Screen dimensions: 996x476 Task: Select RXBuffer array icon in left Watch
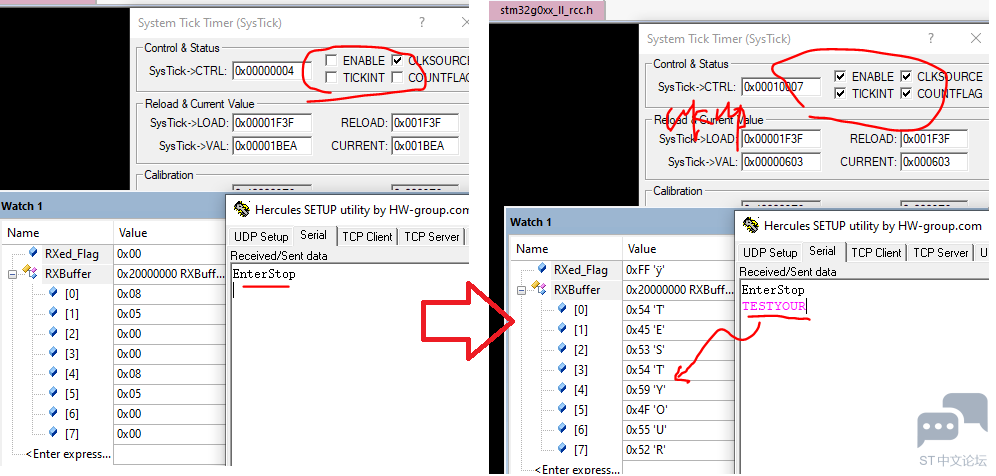tap(30, 273)
